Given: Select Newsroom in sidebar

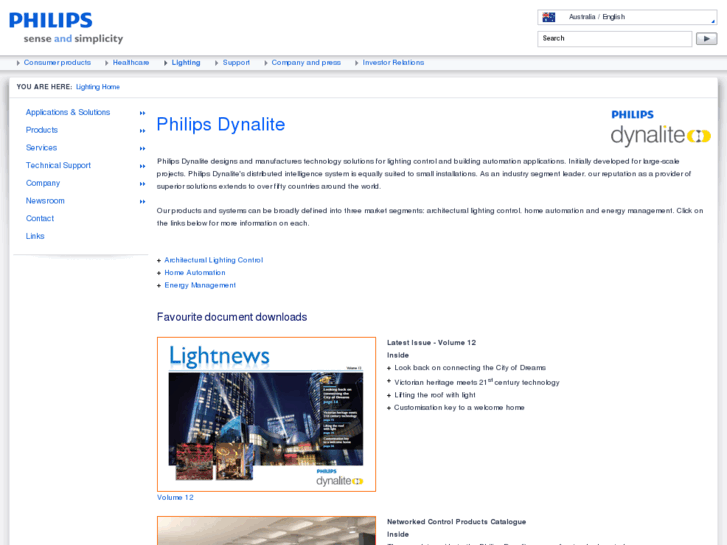Looking at the screenshot, I should pyautogui.click(x=45, y=201).
